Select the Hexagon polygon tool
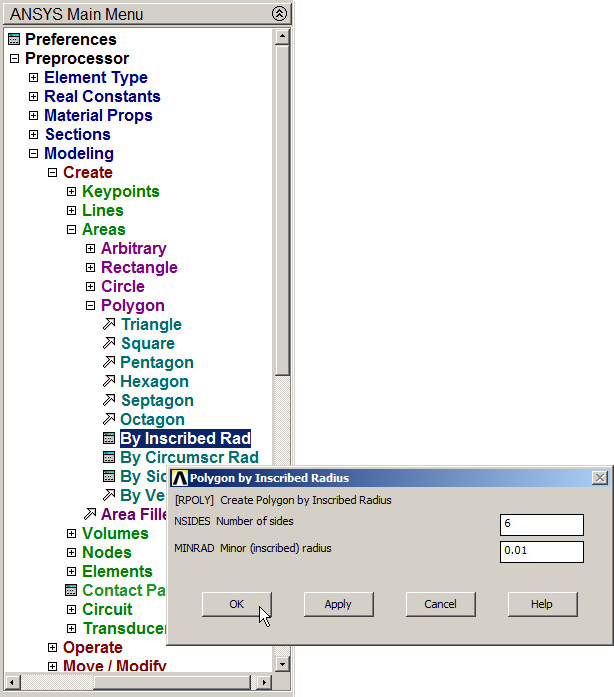The image size is (614, 697). pos(154,381)
